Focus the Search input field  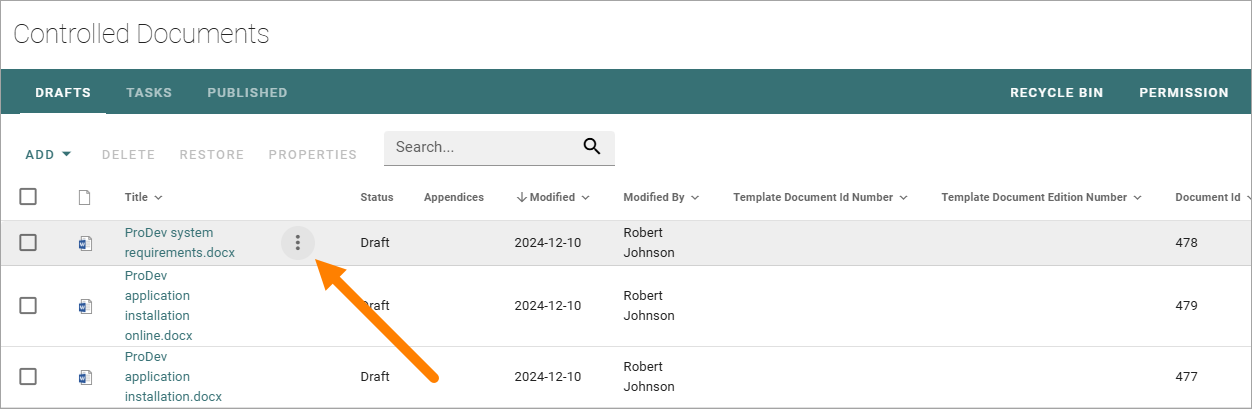pyautogui.click(x=485, y=147)
